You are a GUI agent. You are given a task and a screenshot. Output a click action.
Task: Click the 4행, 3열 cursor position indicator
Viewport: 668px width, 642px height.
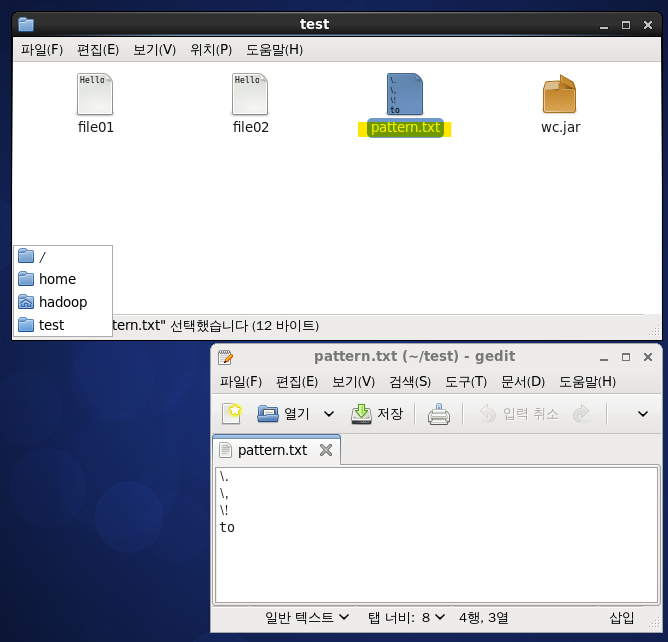(484, 617)
